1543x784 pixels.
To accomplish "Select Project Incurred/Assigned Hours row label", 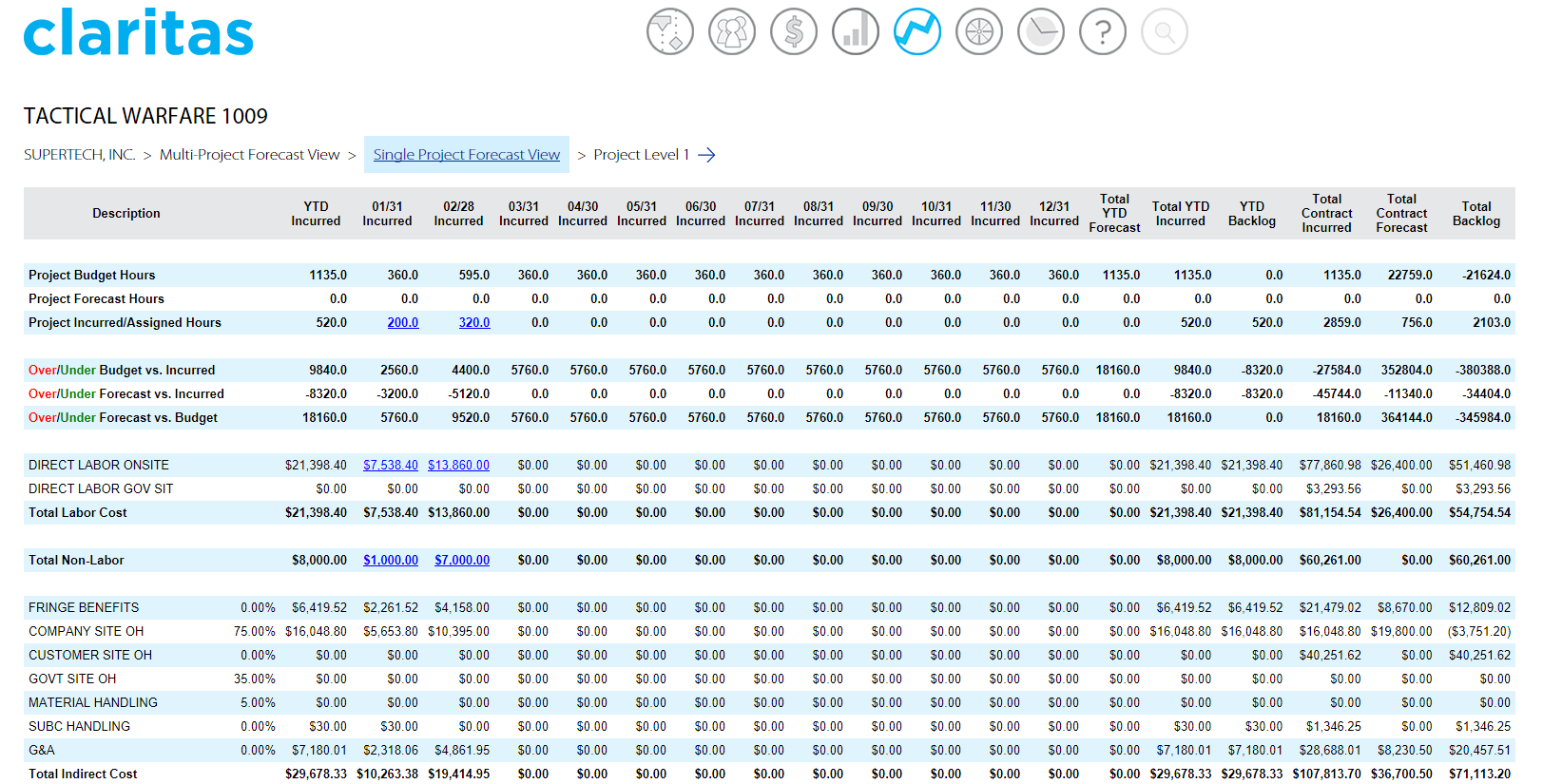I will click(125, 322).
